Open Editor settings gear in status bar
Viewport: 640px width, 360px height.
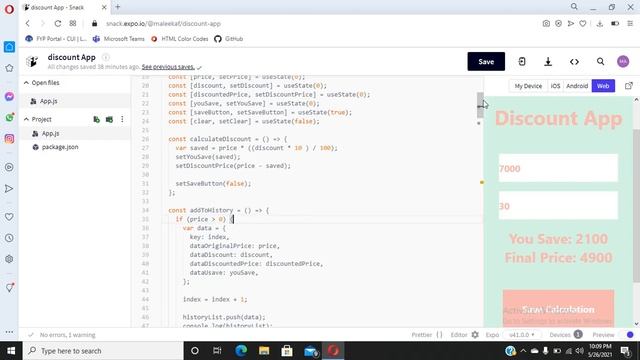pos(475,335)
